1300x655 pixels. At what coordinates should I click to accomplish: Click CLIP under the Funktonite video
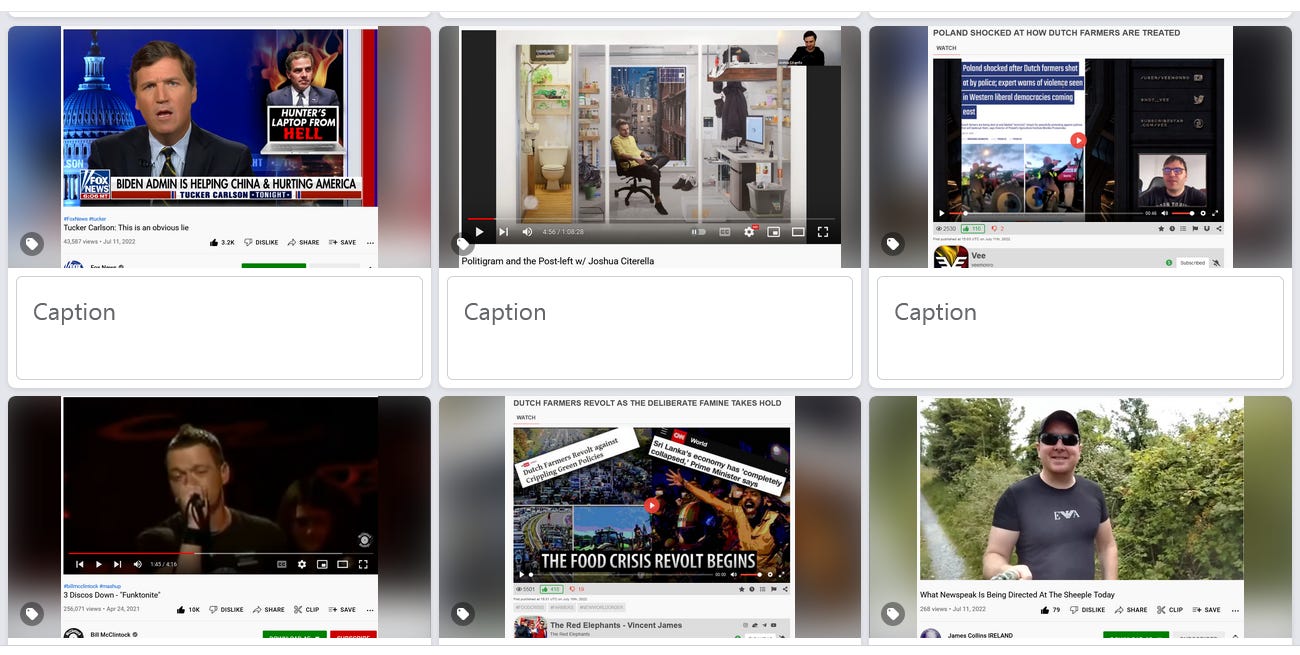tap(306, 610)
